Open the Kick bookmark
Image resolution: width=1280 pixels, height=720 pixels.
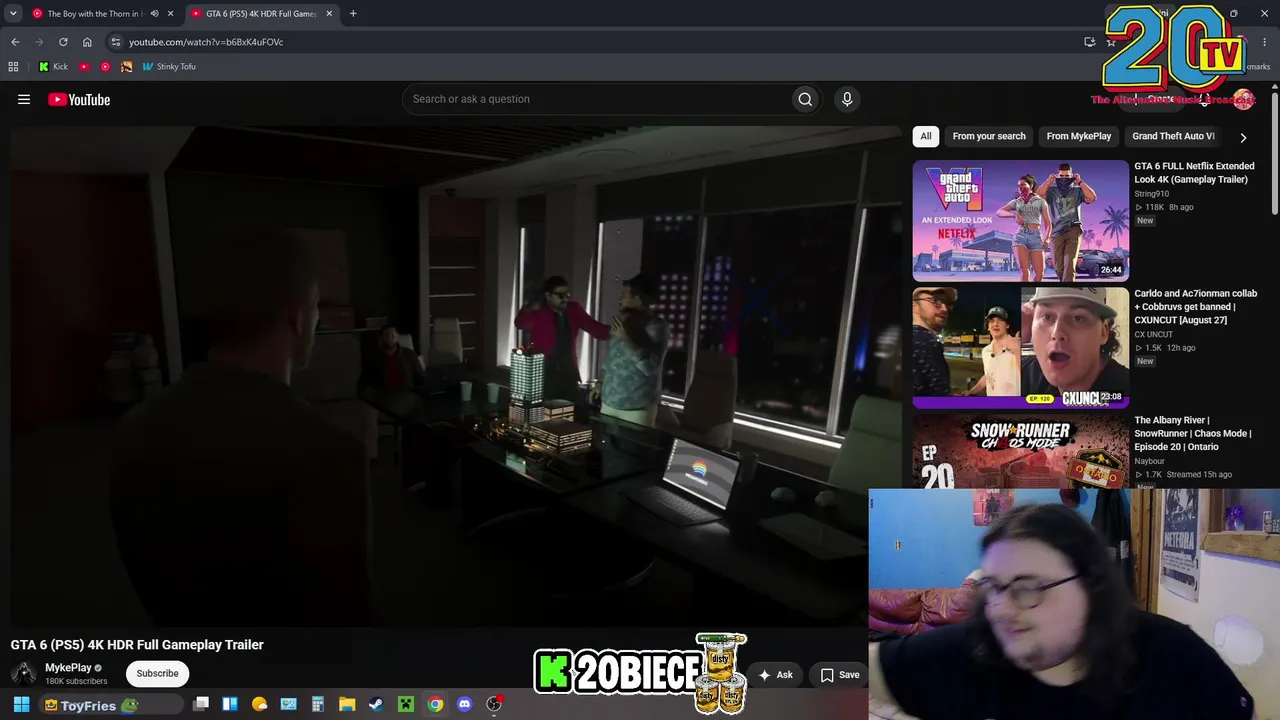click(x=53, y=67)
